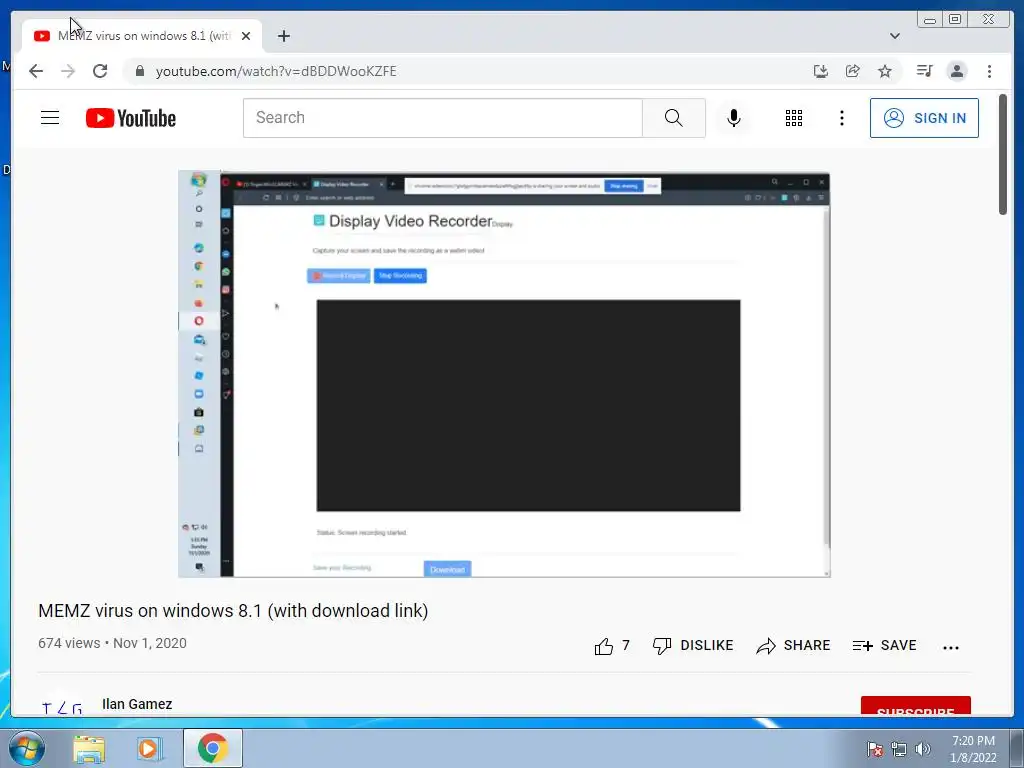Viewport: 1024px width, 768px height.
Task: Open Chrome's three-dot menu
Action: tap(989, 71)
